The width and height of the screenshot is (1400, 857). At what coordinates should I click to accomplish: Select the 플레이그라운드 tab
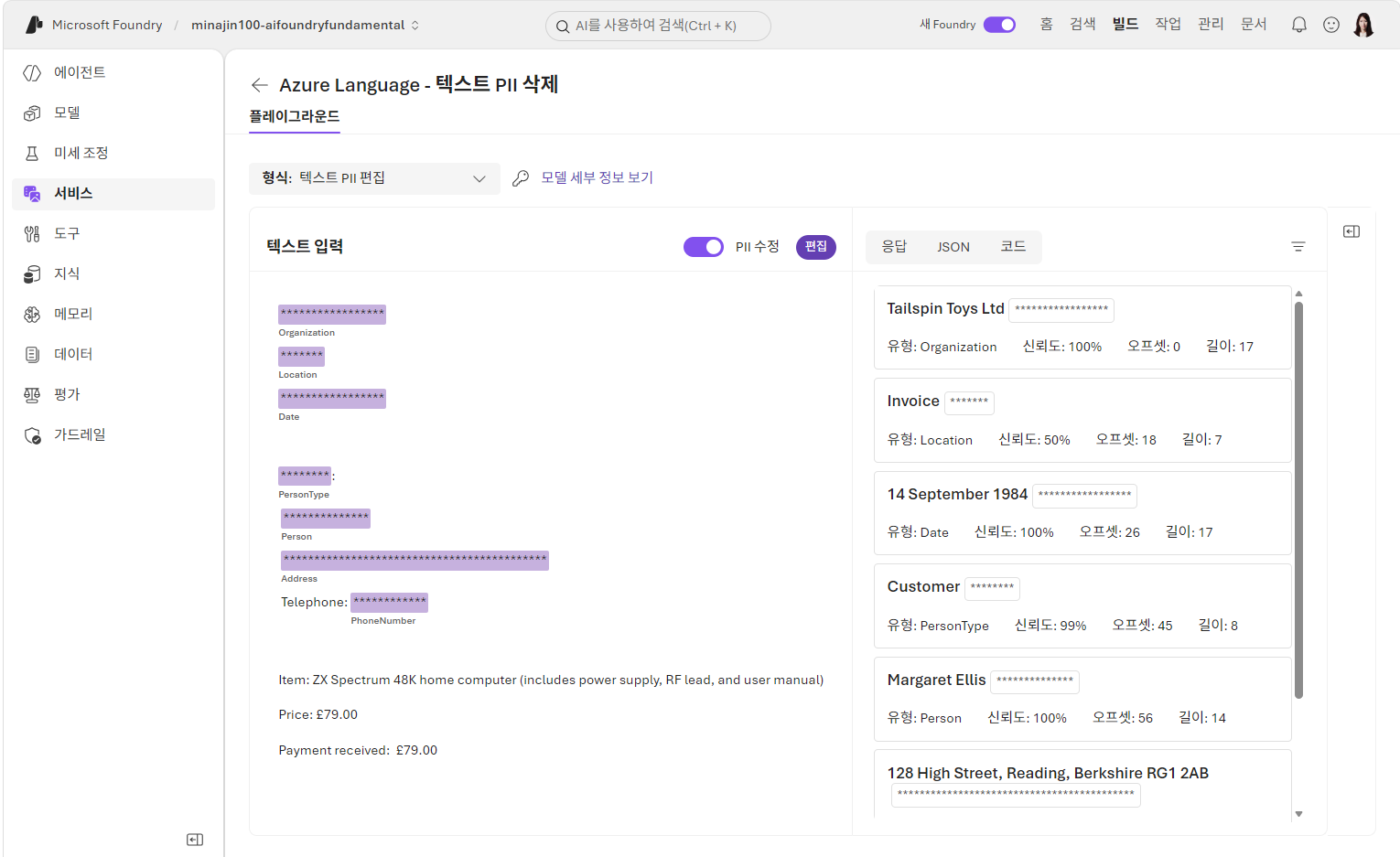tap(295, 116)
